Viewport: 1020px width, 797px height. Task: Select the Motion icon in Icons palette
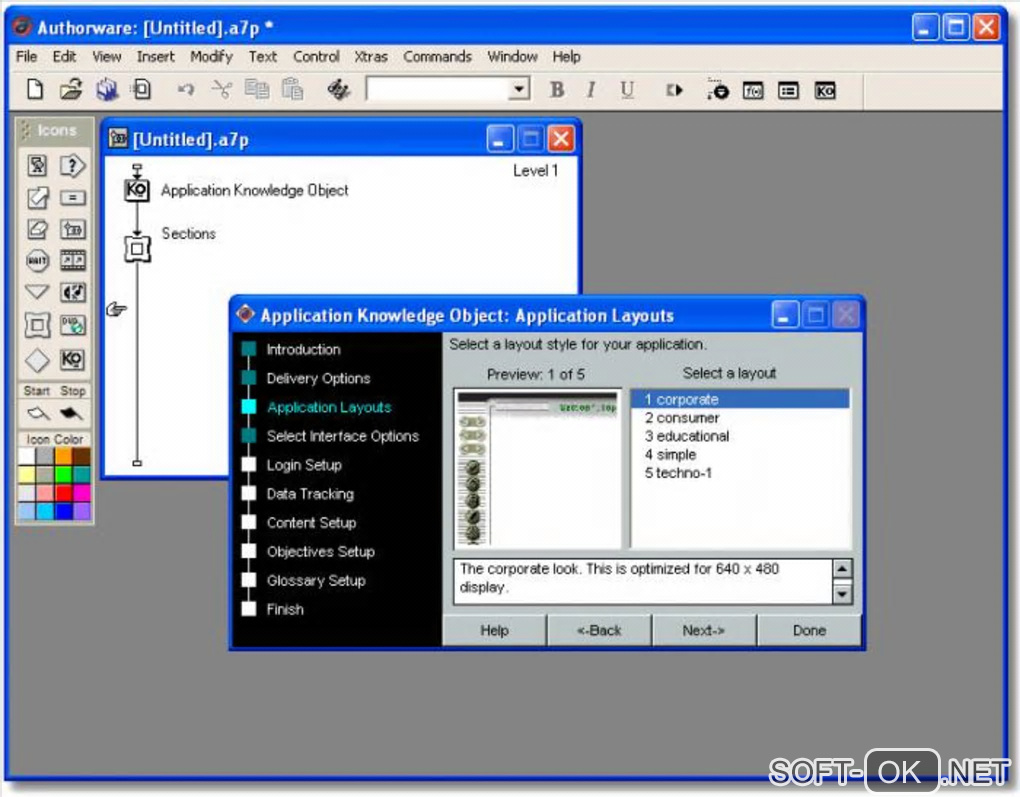coord(37,197)
